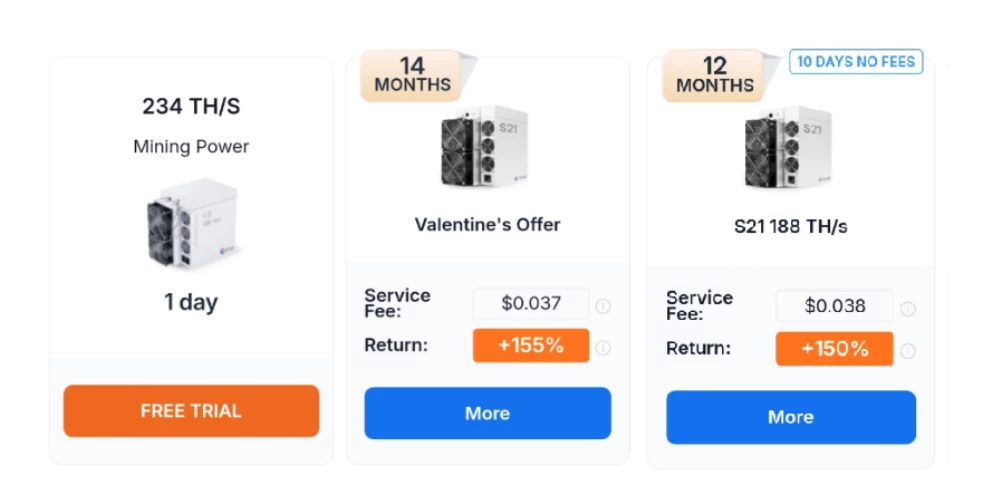Click info icon beside +155% return
The image size is (1000, 500).
point(603,348)
